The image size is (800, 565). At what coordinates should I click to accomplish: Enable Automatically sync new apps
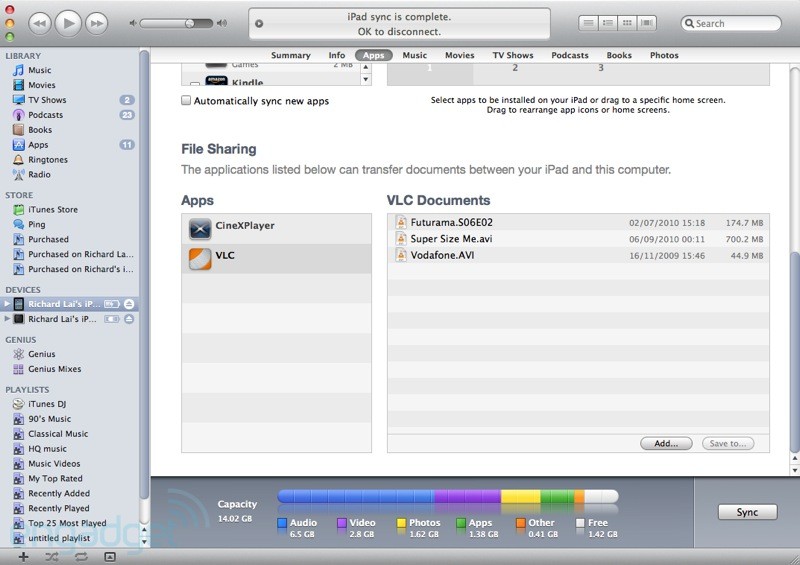click(186, 101)
